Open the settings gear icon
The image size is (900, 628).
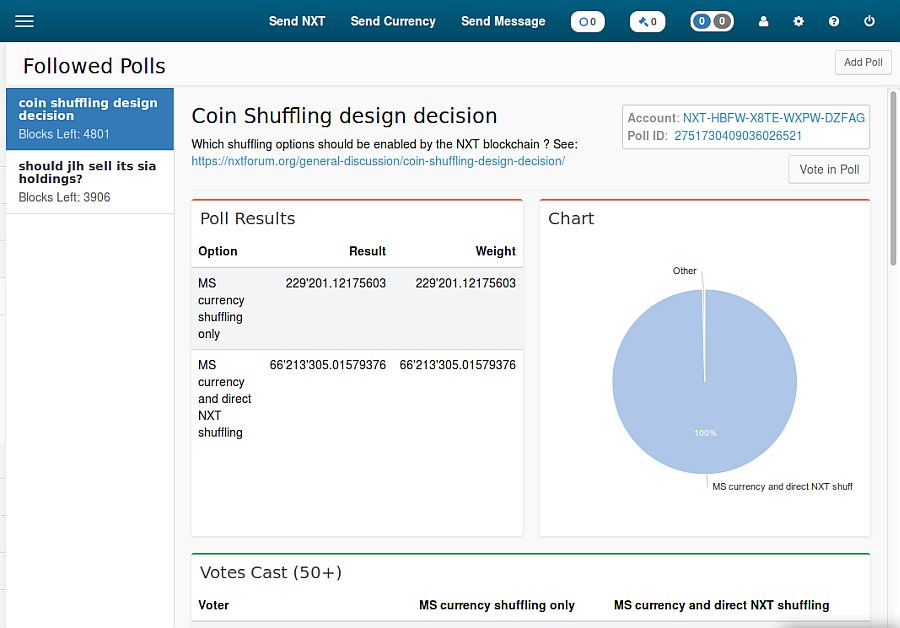coord(798,21)
